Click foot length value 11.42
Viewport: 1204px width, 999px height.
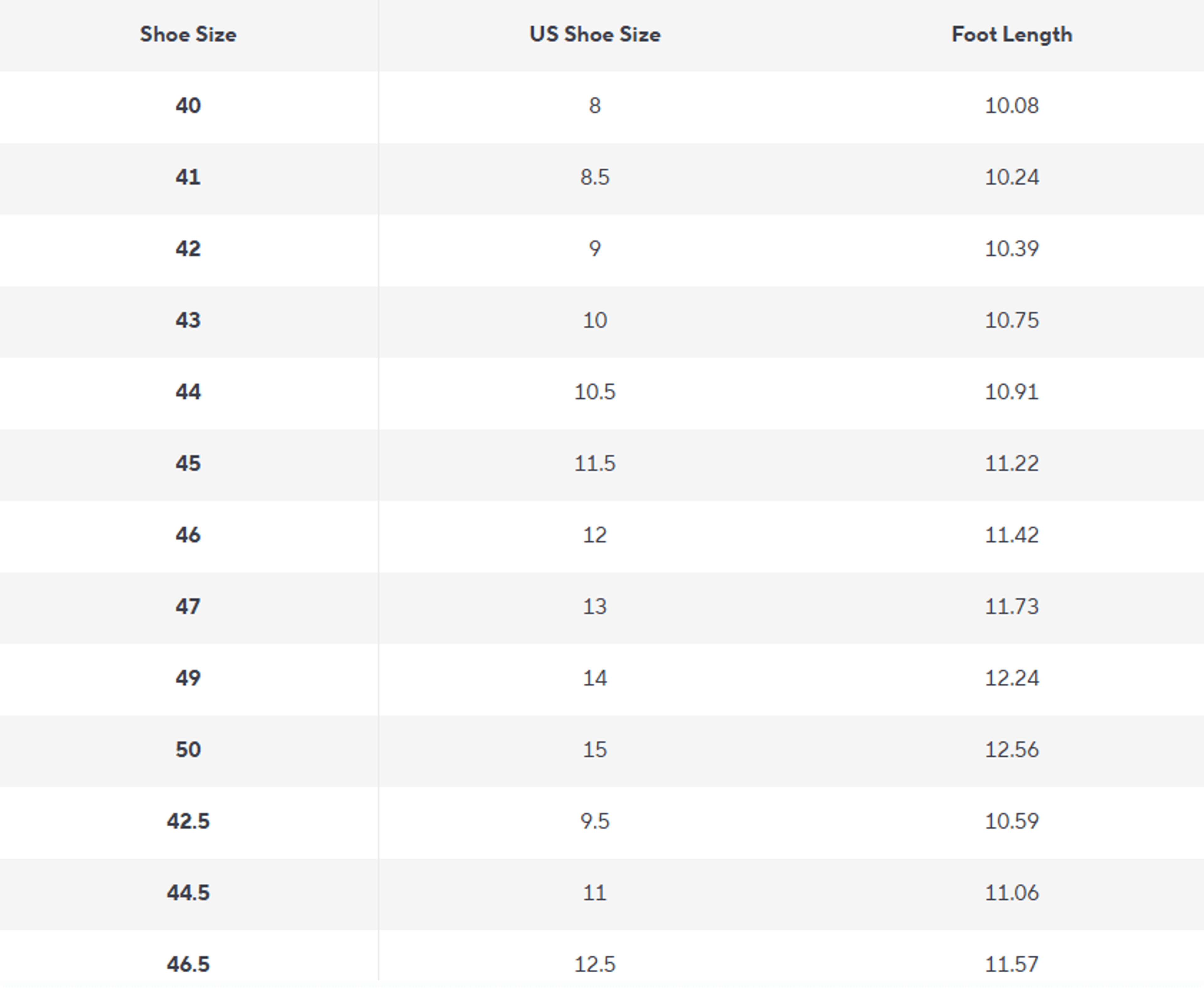[x=1012, y=535]
